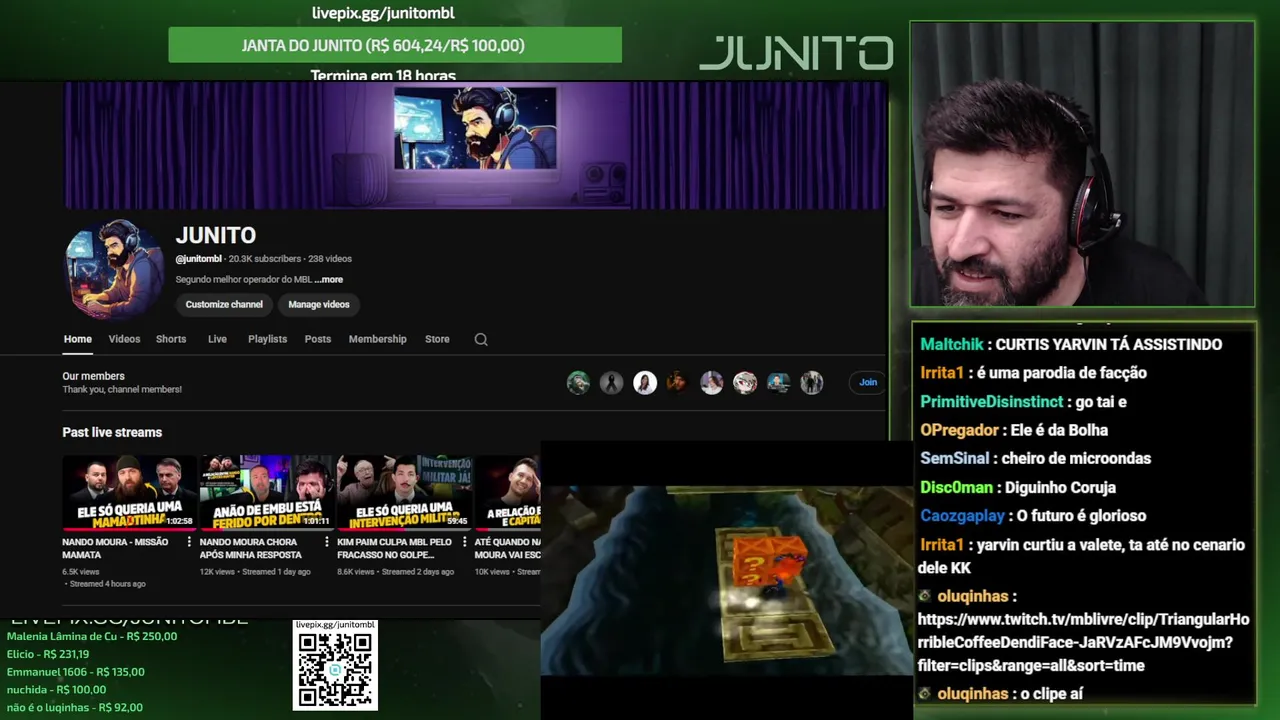The image size is (1280, 720).
Task: Open Anão de Embu Está Ferido thumbnail
Action: [266, 492]
